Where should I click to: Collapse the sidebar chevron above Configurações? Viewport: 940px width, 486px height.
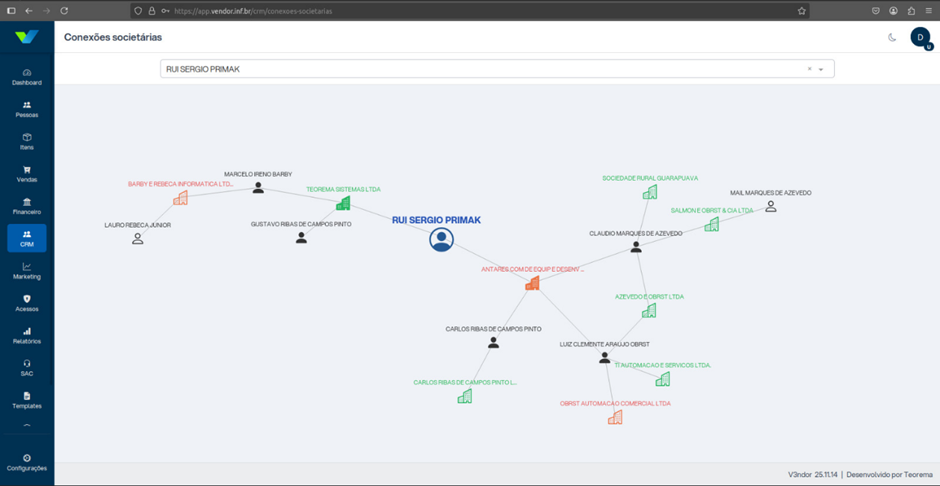pos(27,425)
